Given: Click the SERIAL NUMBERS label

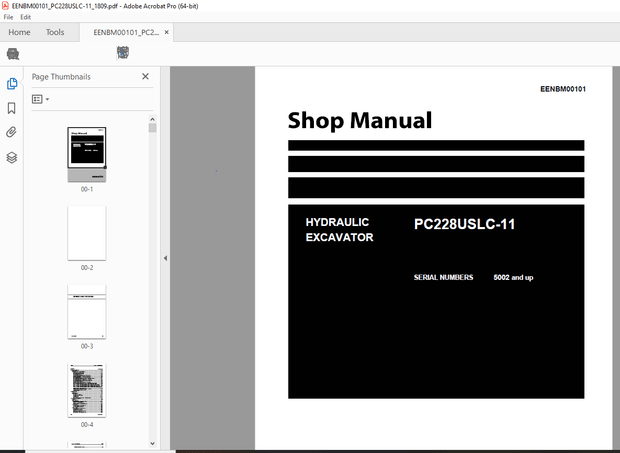Looking at the screenshot, I should point(443,277).
